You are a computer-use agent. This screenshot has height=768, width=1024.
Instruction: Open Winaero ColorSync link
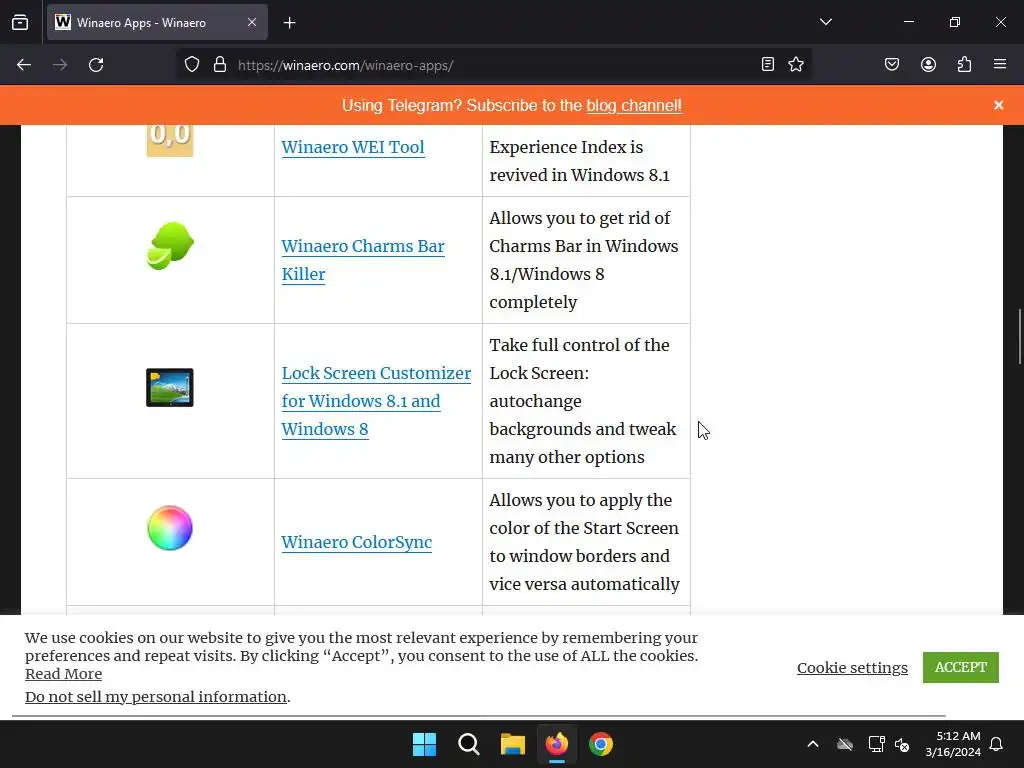pos(357,542)
